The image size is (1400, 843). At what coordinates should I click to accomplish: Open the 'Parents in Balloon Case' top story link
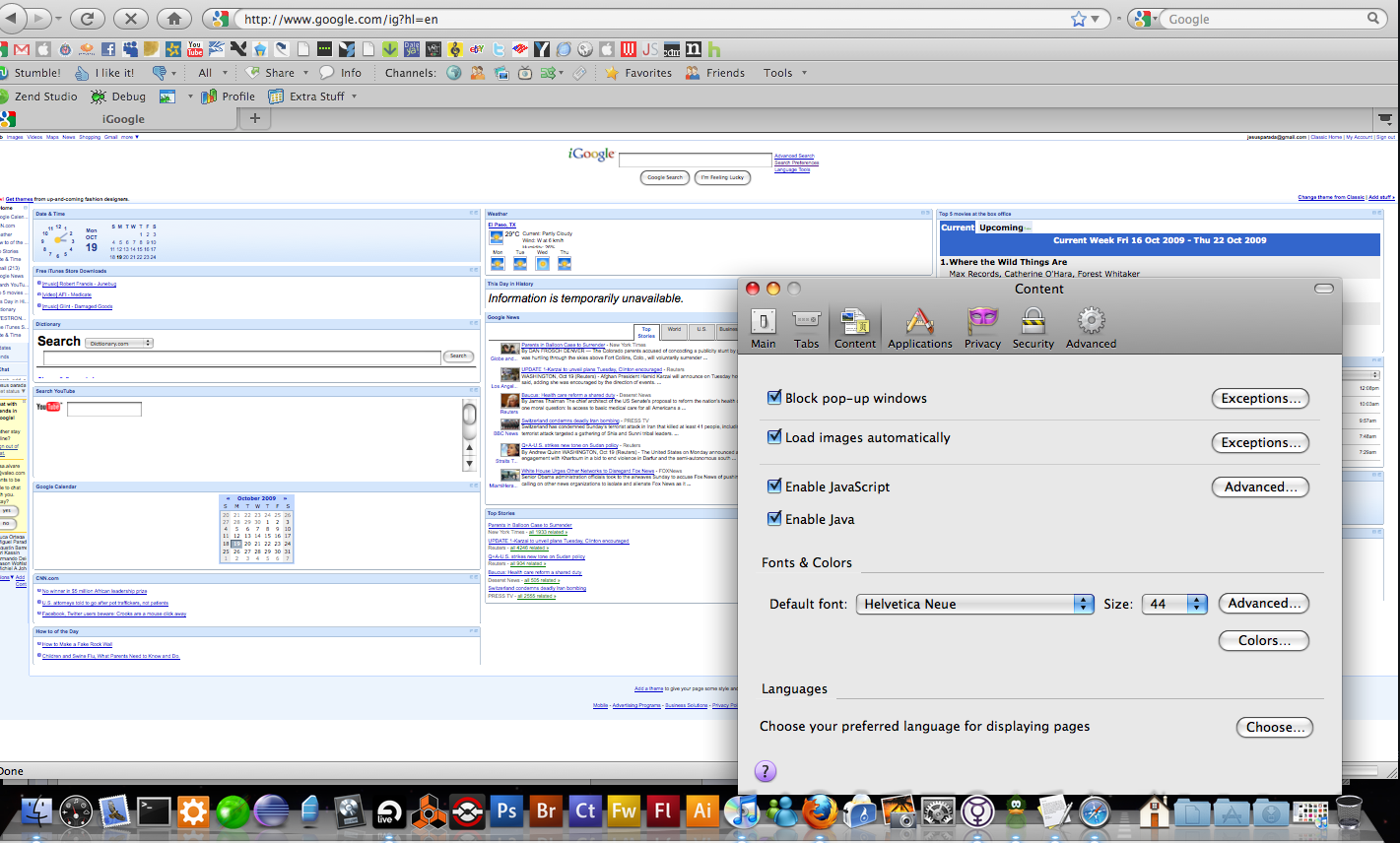click(530, 526)
